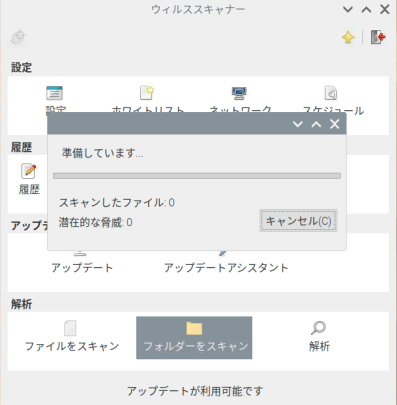Open the ネットワーク network icon

[x=239, y=93]
